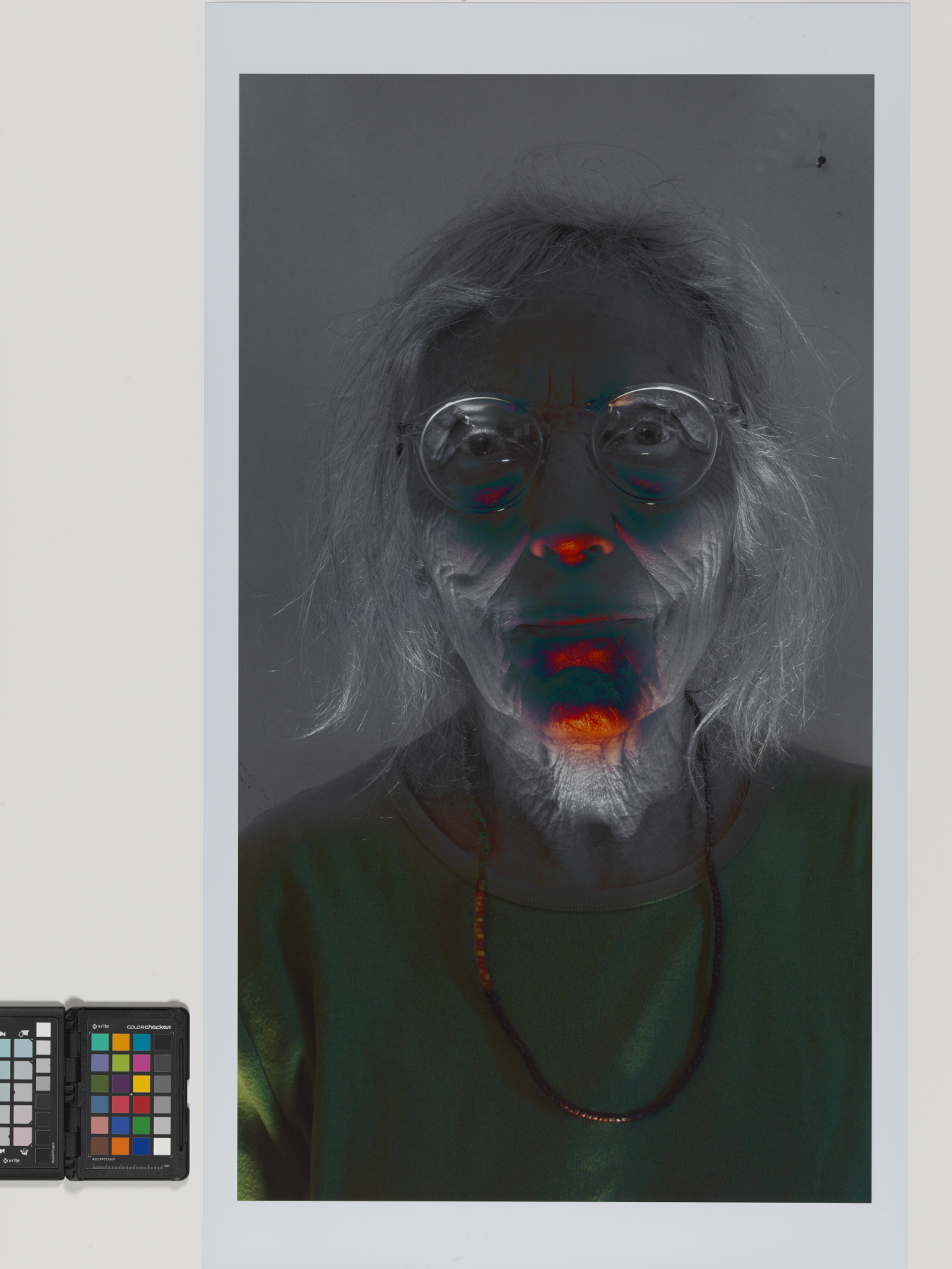Select the brown patch in the bottom row

(100, 1145)
